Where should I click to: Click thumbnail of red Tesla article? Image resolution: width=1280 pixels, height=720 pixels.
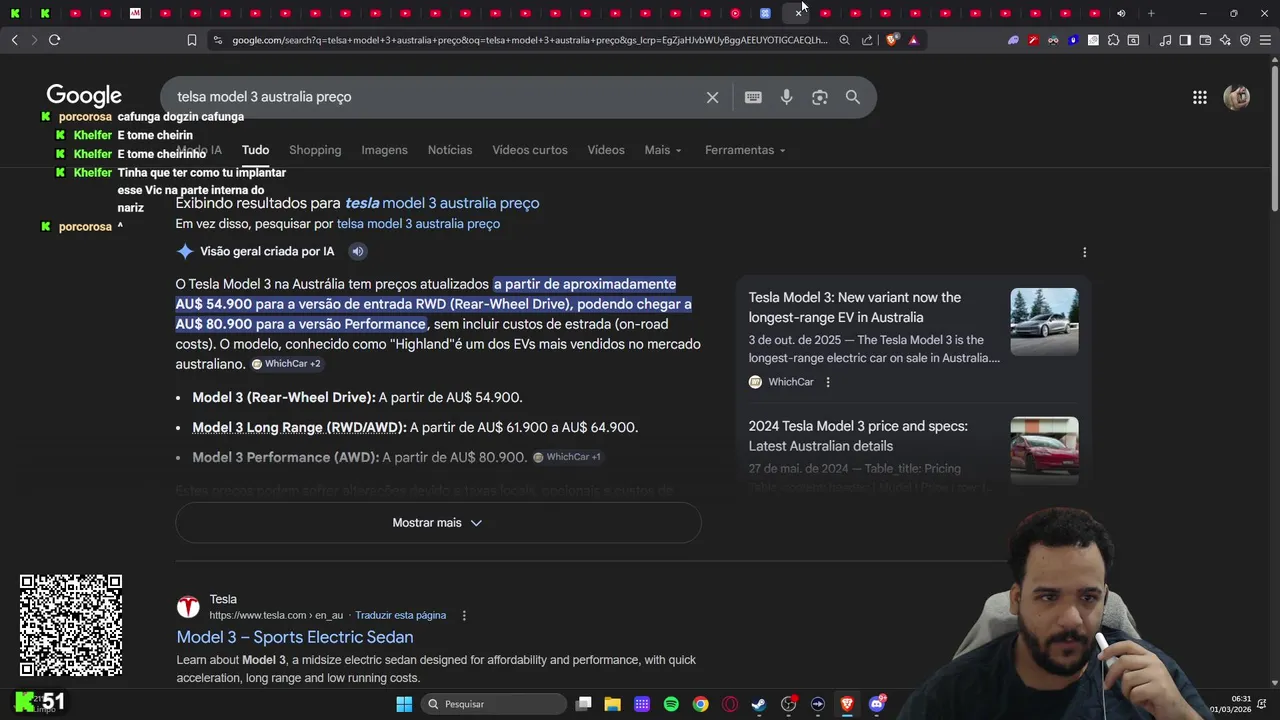(1044, 451)
